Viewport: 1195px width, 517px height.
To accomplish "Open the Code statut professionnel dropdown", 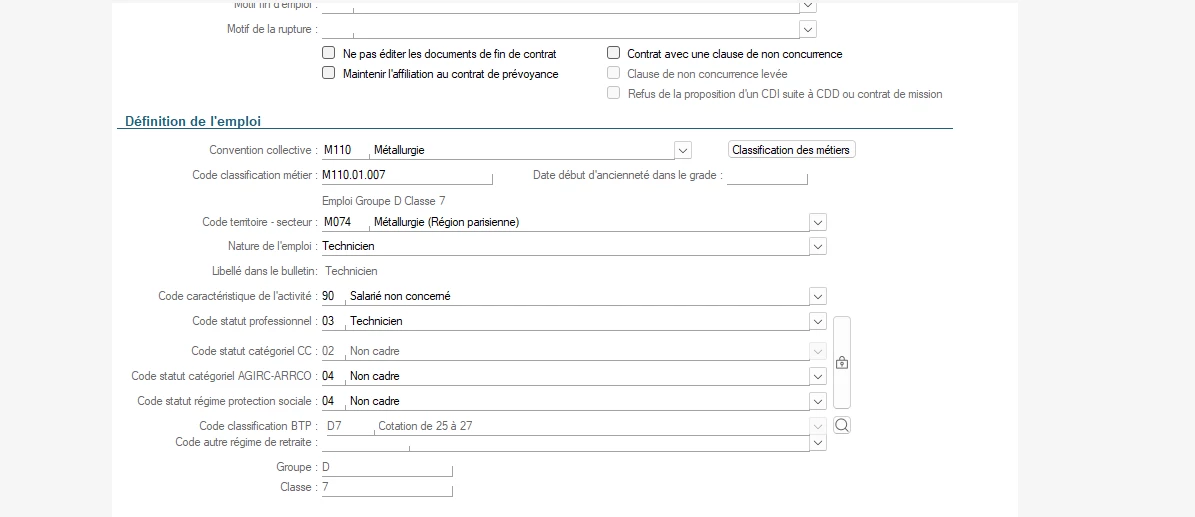I will (818, 321).
